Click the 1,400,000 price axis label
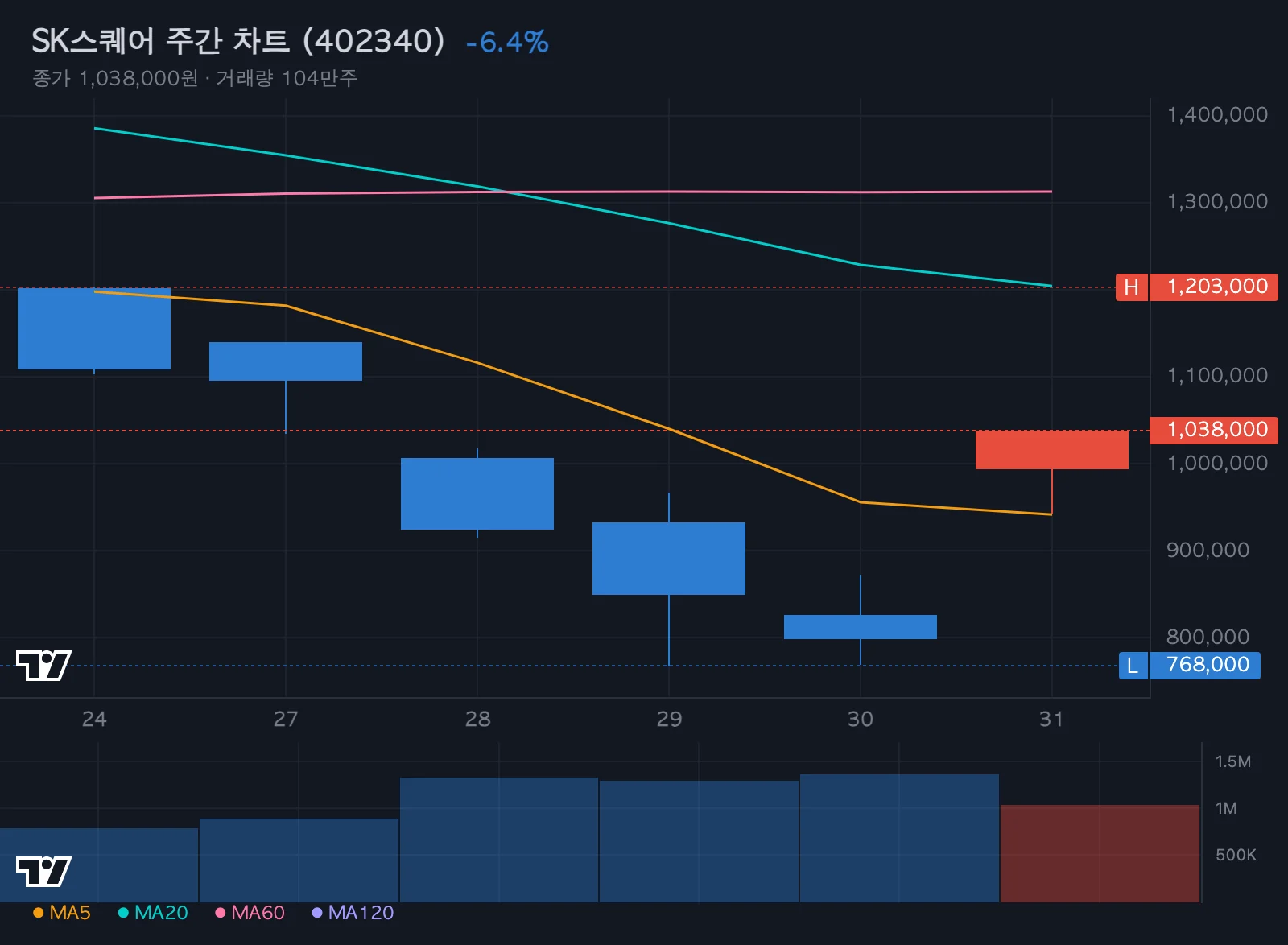The height and width of the screenshot is (945, 1288). coord(1217,114)
